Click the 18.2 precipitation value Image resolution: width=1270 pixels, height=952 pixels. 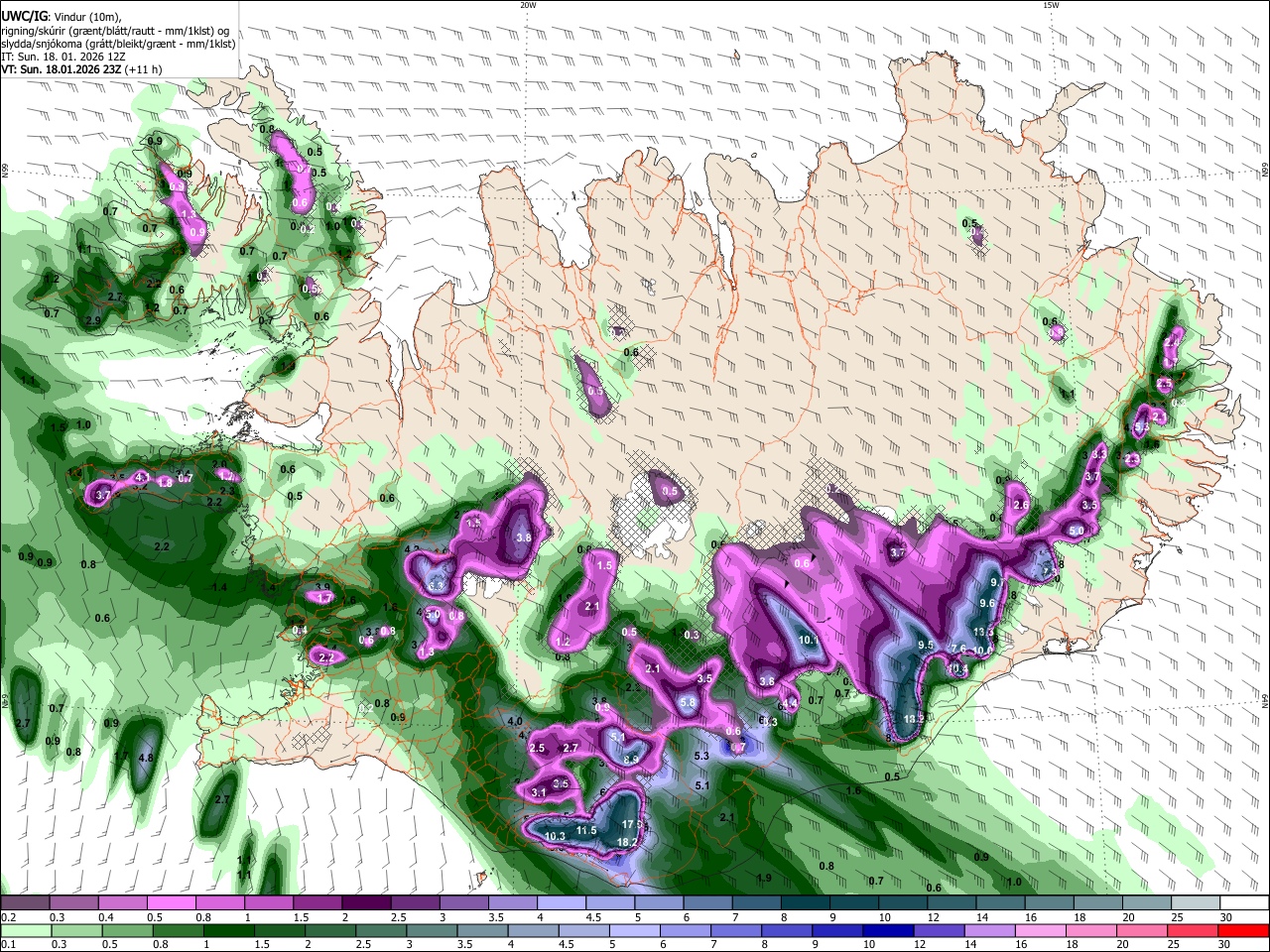tap(627, 843)
